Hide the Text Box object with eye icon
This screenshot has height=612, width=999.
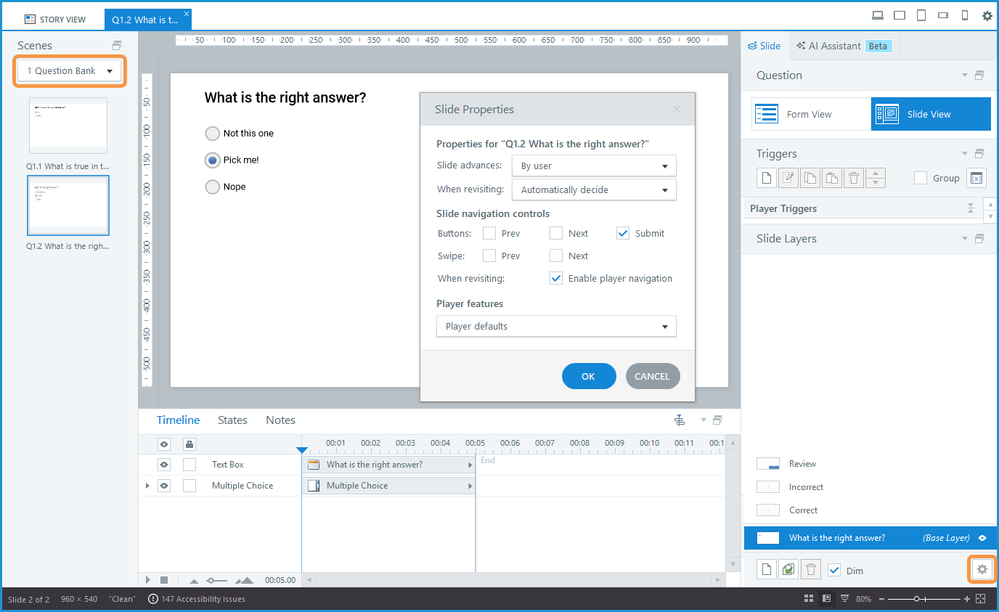pyautogui.click(x=164, y=465)
